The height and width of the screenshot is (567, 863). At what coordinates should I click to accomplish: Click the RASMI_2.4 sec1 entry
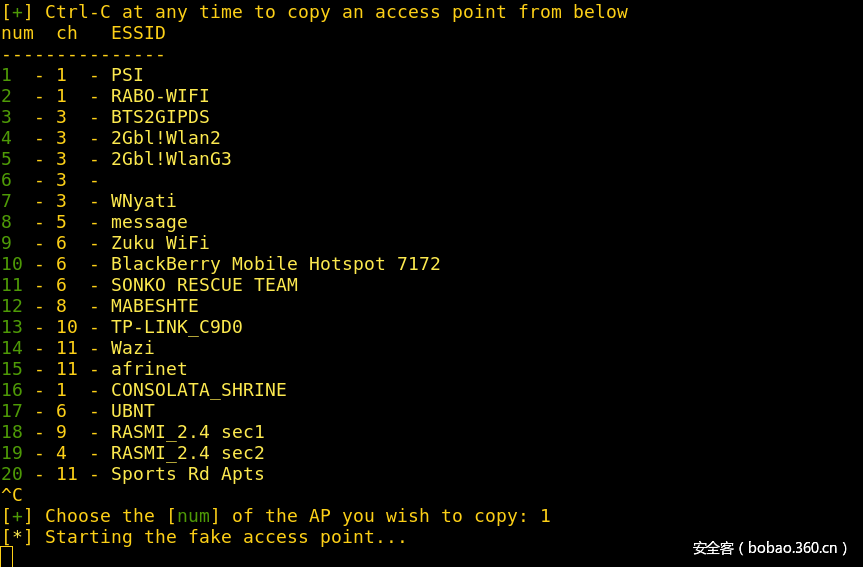(x=187, y=432)
